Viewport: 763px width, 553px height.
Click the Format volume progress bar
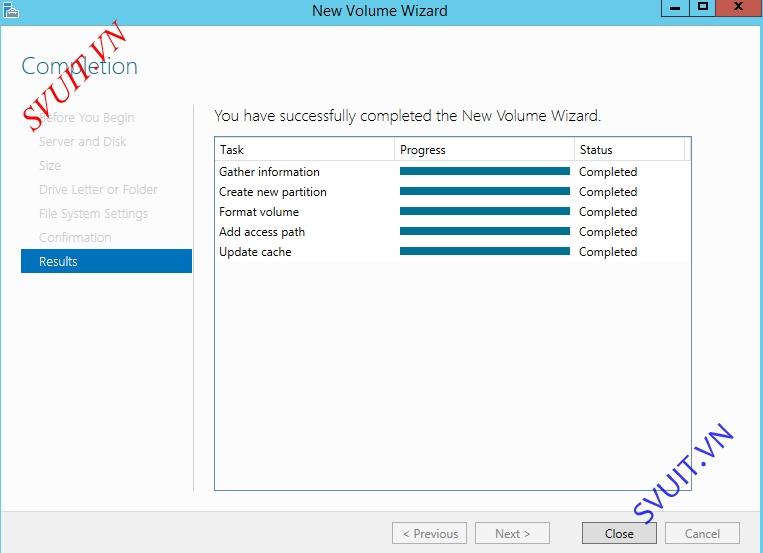(x=485, y=211)
